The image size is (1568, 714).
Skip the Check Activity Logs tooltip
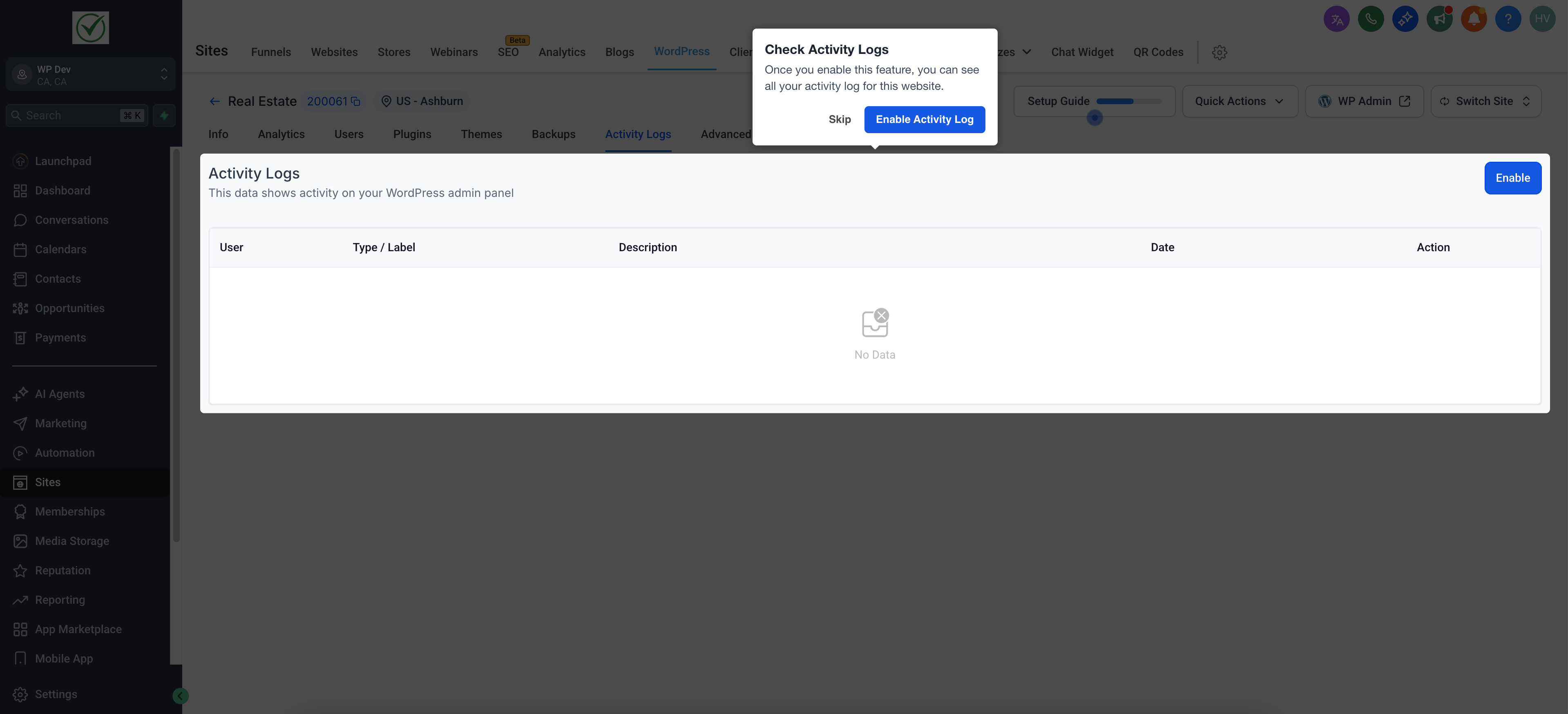[x=840, y=120]
